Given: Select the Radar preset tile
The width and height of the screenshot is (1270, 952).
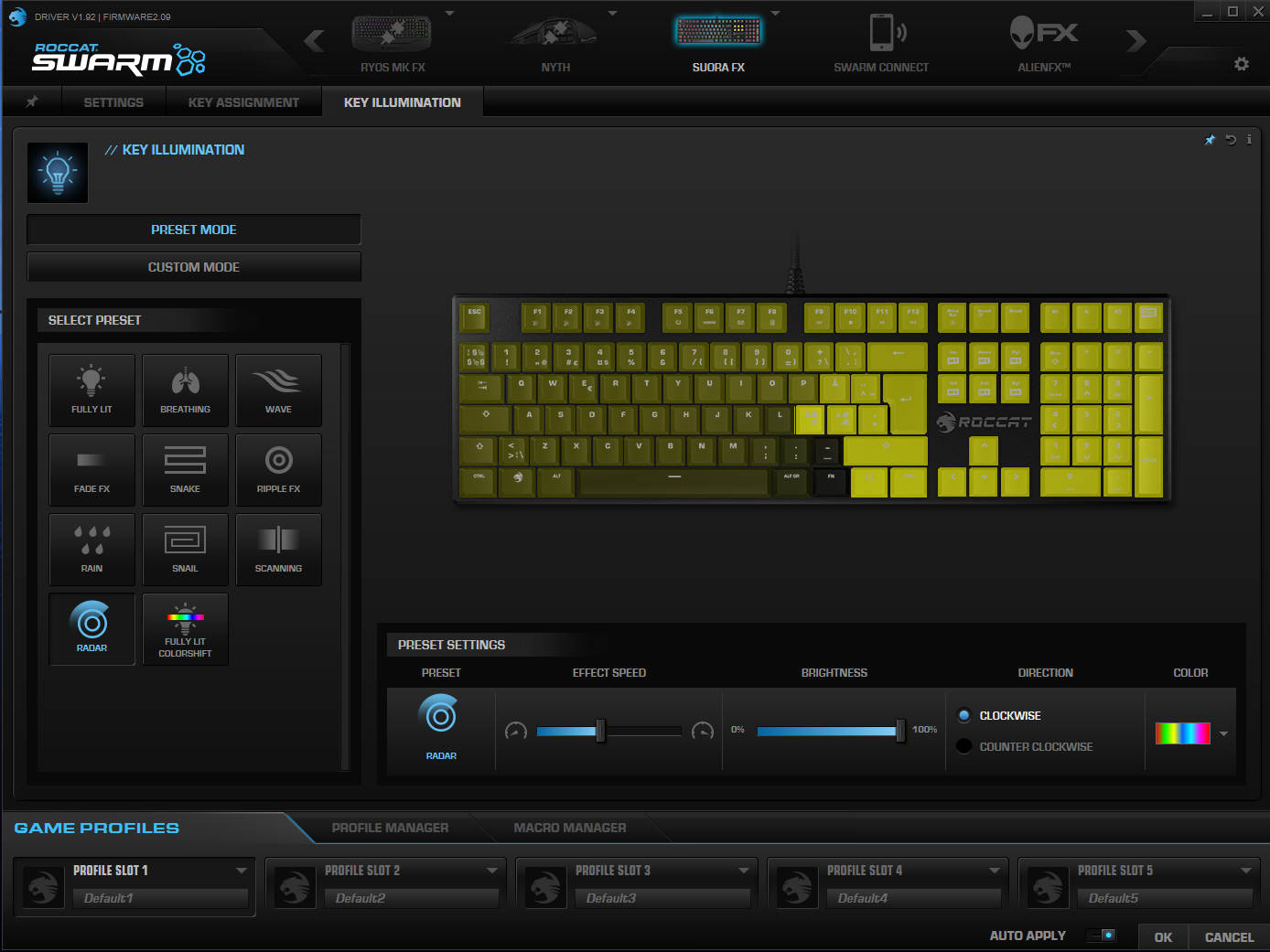Looking at the screenshot, I should point(91,629).
